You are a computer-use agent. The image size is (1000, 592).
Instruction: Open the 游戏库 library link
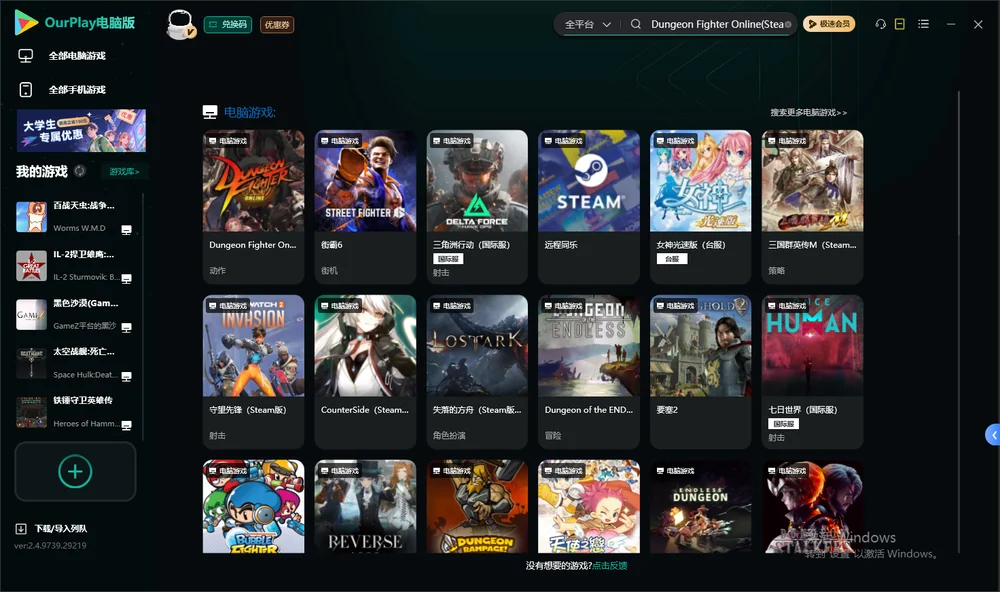click(x=124, y=172)
